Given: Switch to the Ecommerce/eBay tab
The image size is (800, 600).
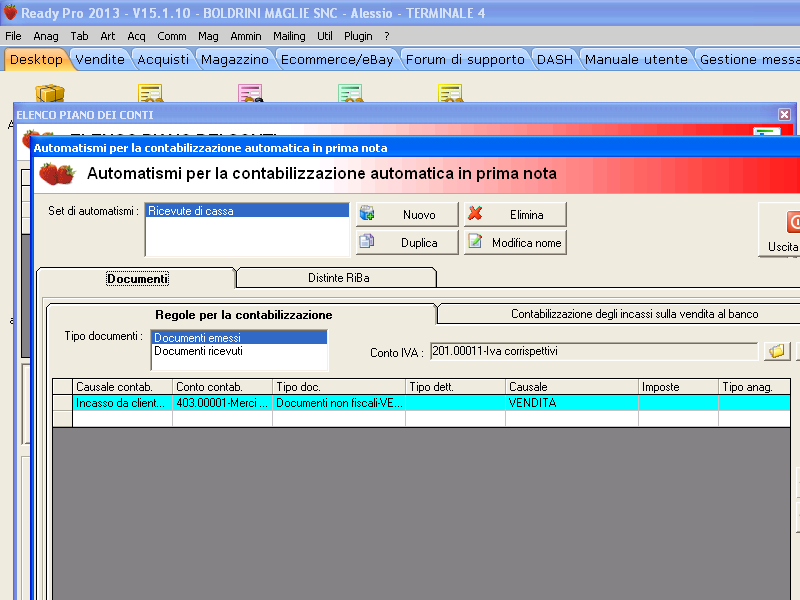Looking at the screenshot, I should click(x=337, y=60).
